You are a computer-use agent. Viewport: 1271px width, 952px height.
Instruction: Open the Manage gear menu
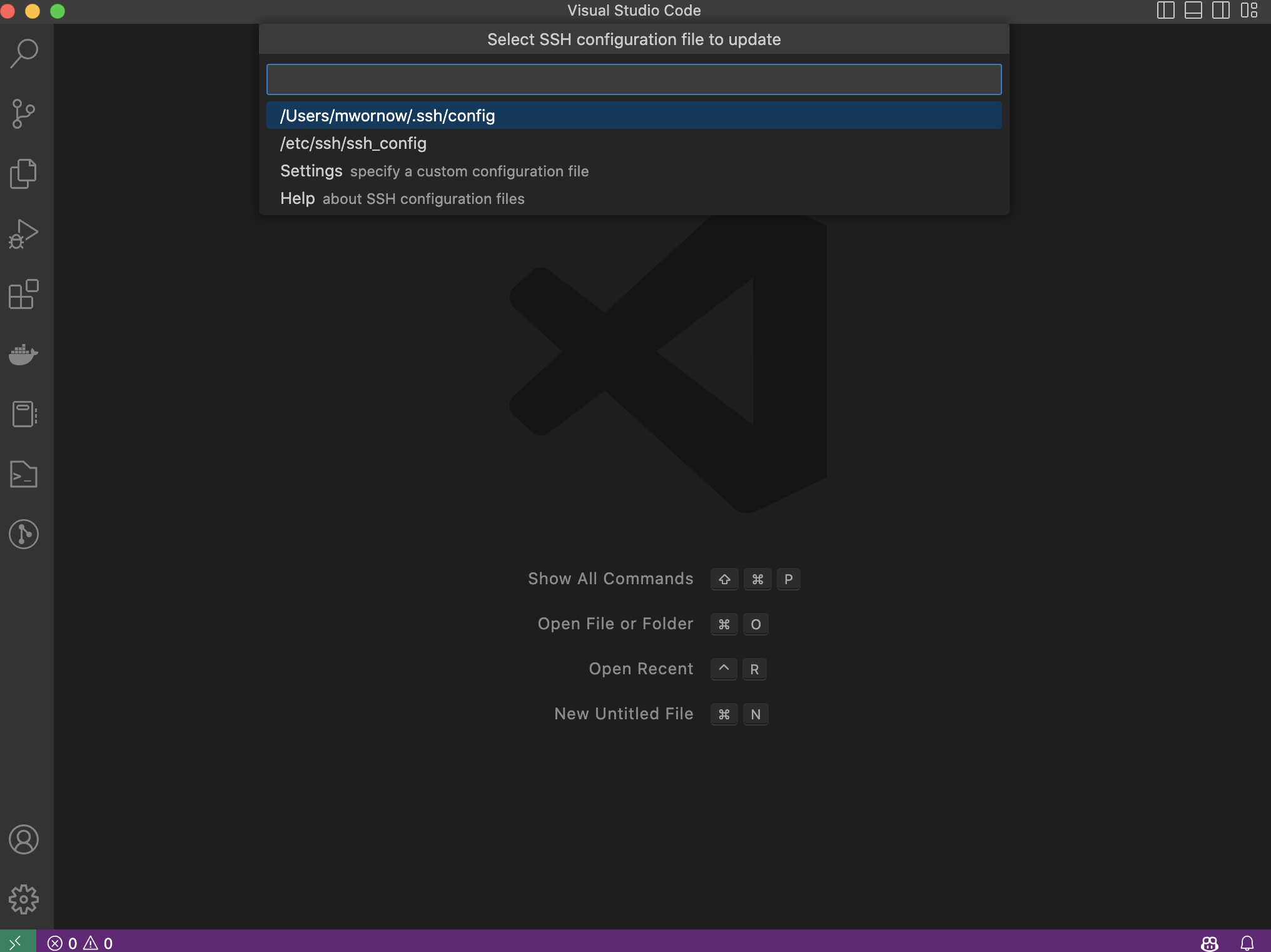[24, 899]
